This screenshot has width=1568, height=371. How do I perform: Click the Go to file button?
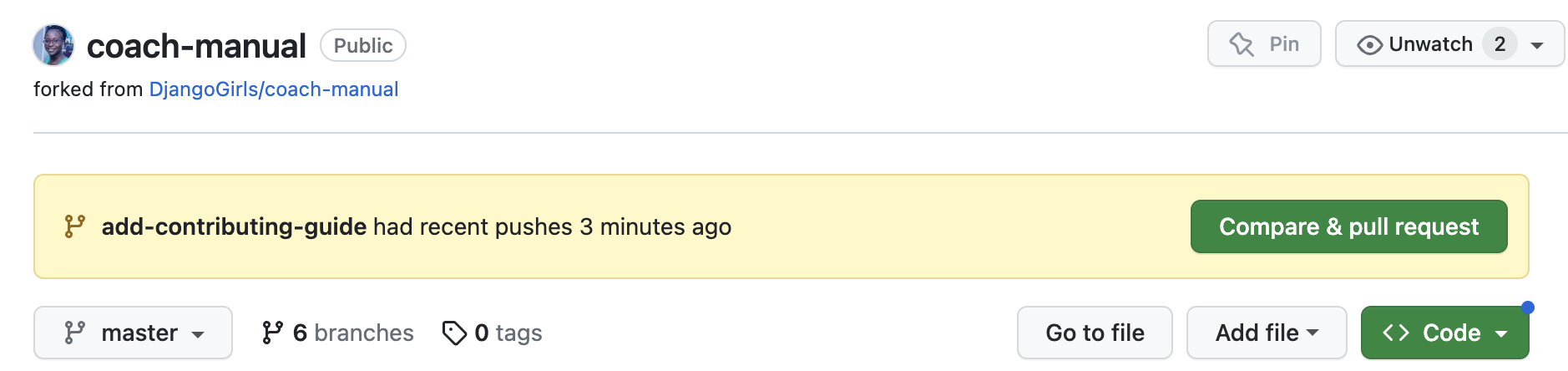pyautogui.click(x=1095, y=333)
